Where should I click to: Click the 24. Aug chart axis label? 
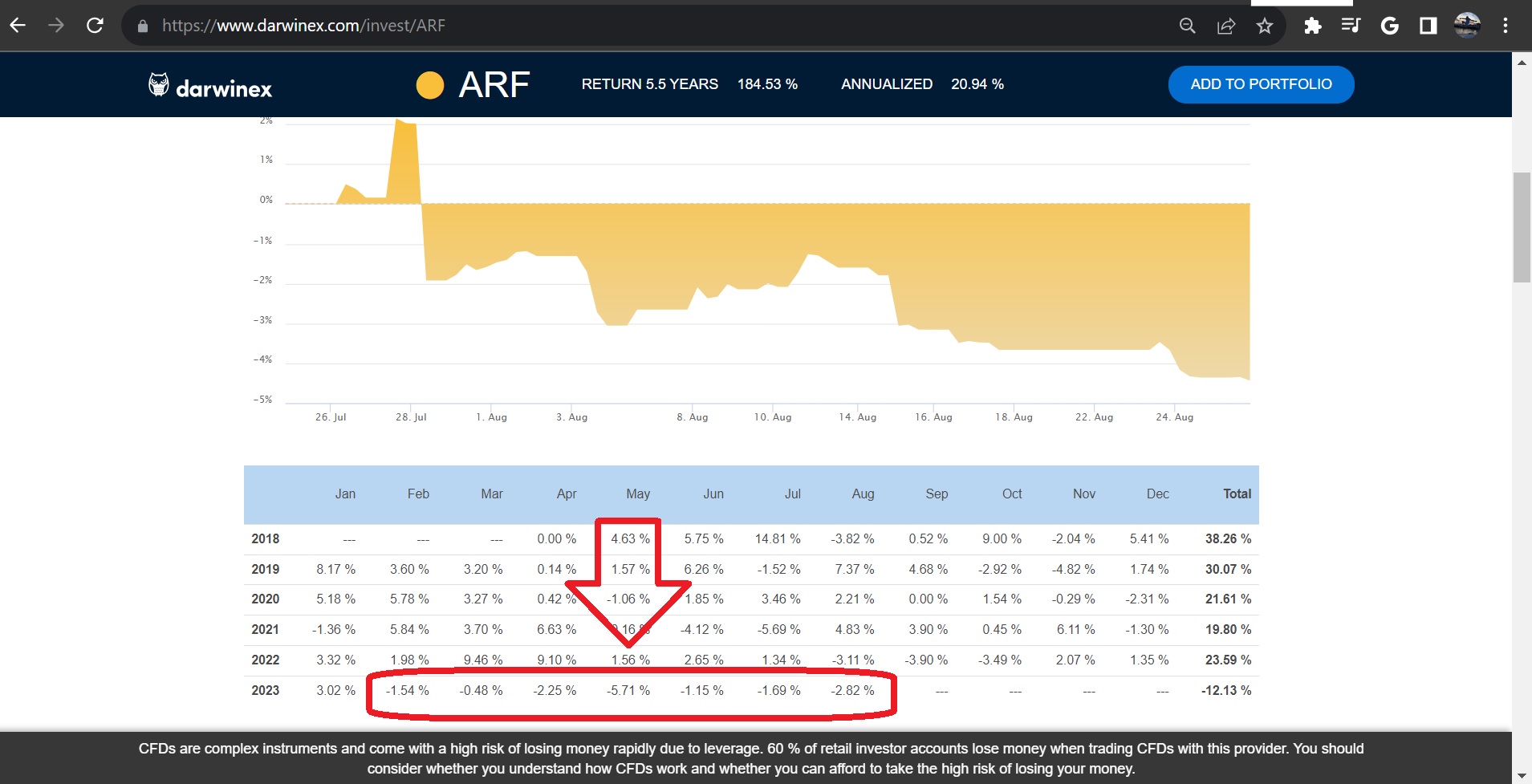pyautogui.click(x=1174, y=417)
